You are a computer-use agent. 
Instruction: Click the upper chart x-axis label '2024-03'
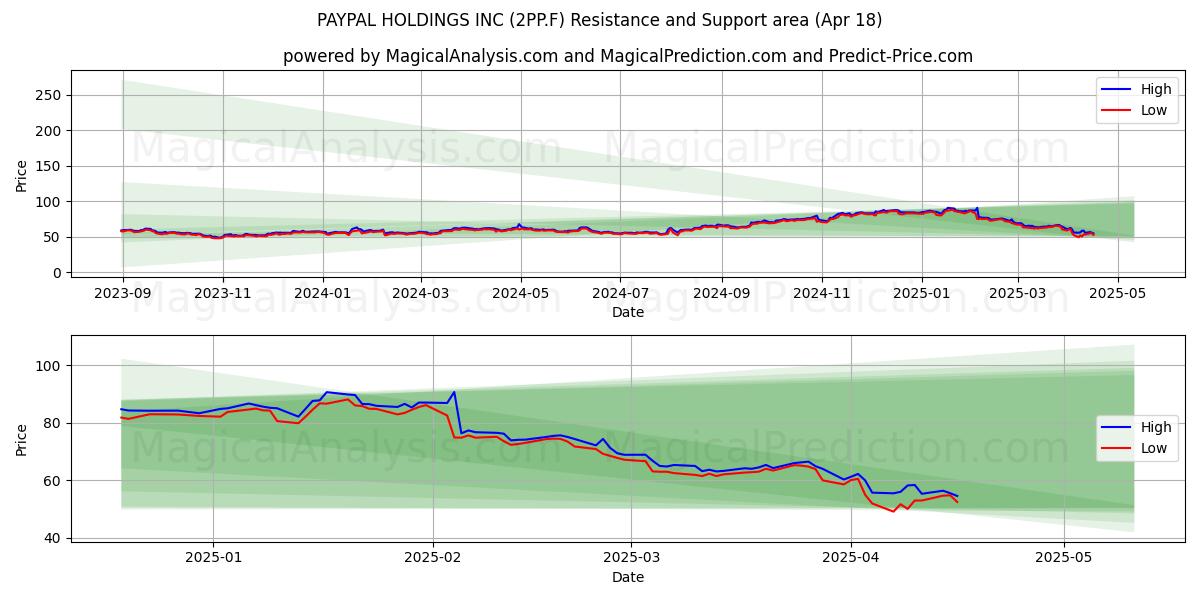(x=420, y=296)
